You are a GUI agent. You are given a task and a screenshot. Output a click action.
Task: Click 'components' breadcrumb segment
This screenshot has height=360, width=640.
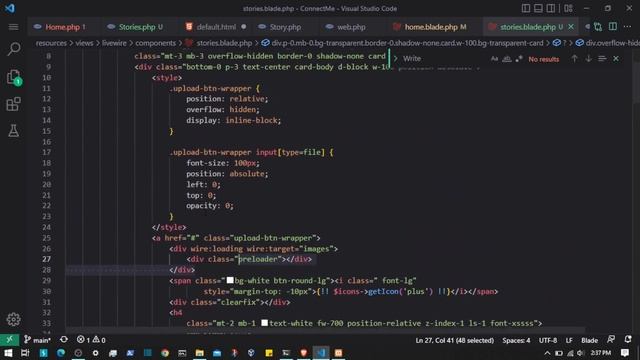[x=156, y=43]
